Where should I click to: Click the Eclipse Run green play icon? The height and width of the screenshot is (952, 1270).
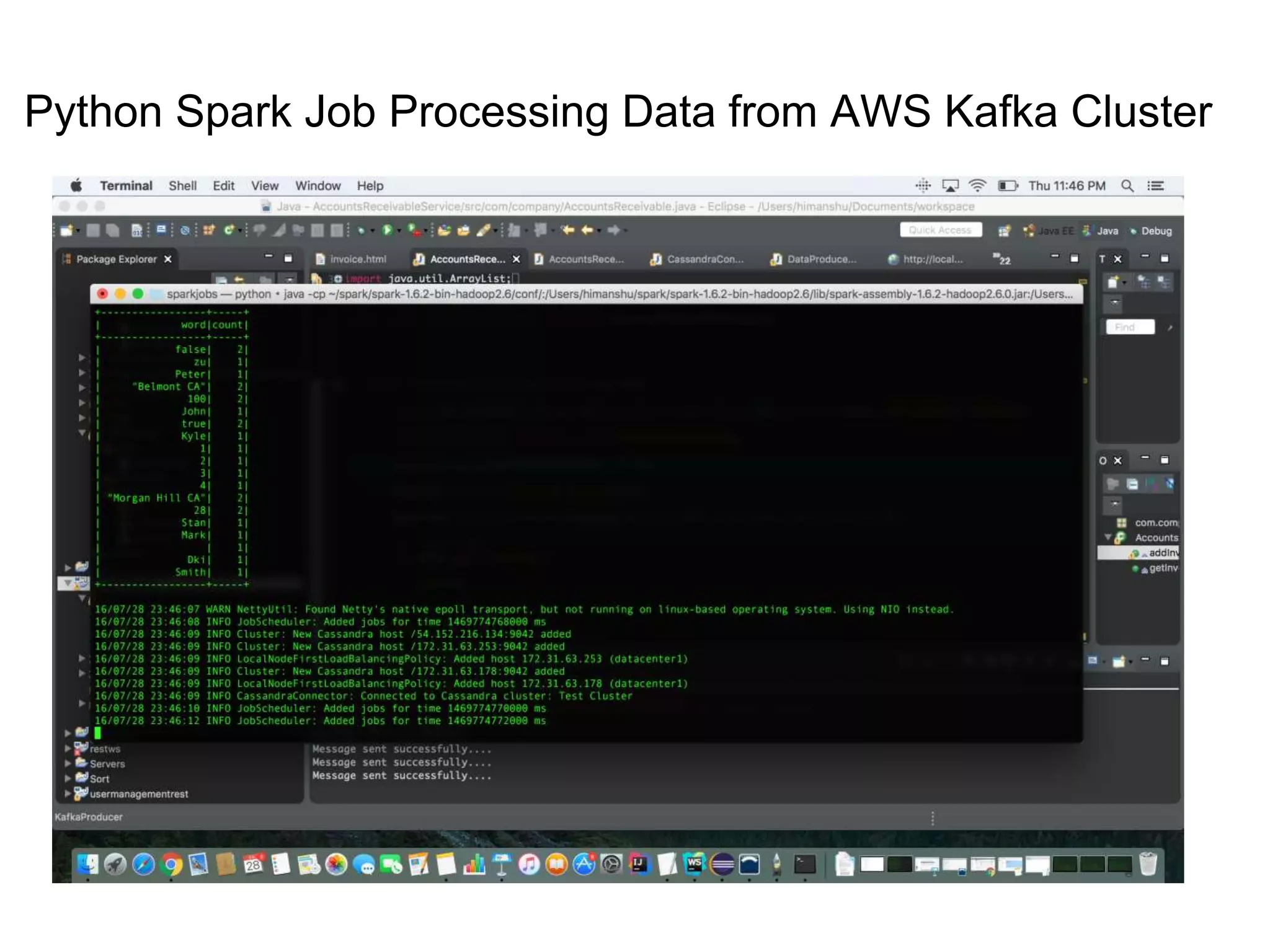[x=387, y=231]
